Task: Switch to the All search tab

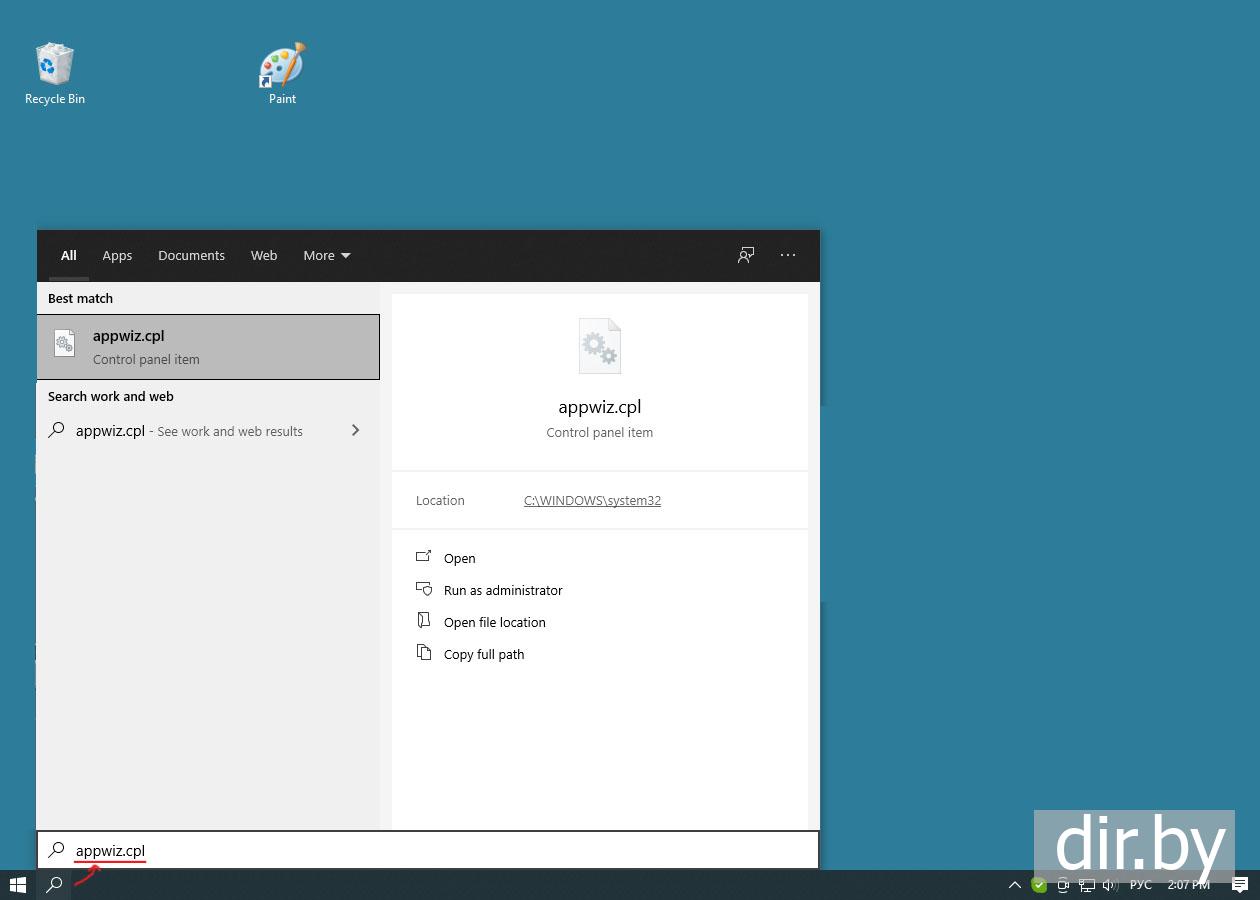Action: pyautogui.click(x=68, y=255)
